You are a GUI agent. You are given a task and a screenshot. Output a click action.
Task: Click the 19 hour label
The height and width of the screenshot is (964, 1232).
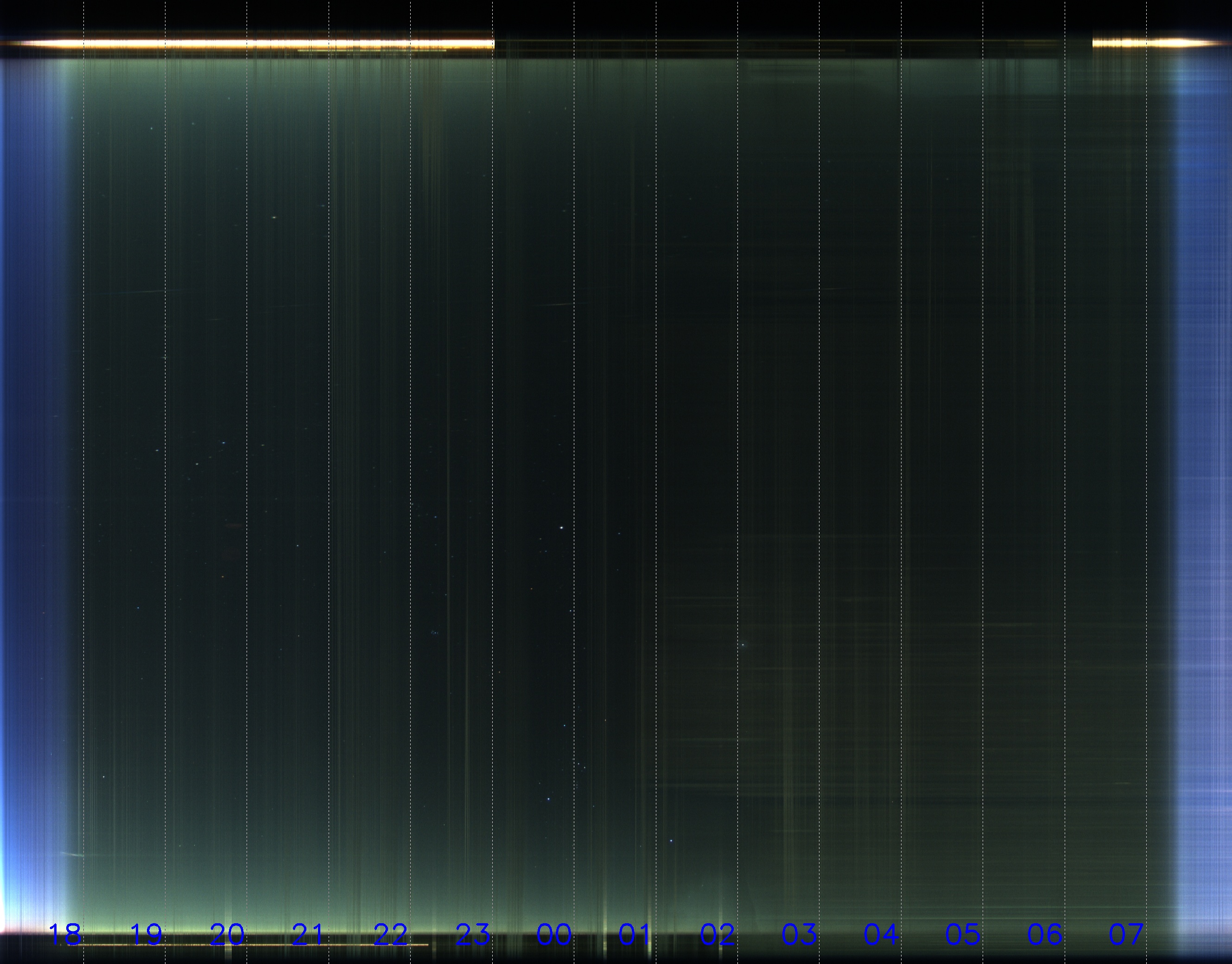tap(147, 934)
